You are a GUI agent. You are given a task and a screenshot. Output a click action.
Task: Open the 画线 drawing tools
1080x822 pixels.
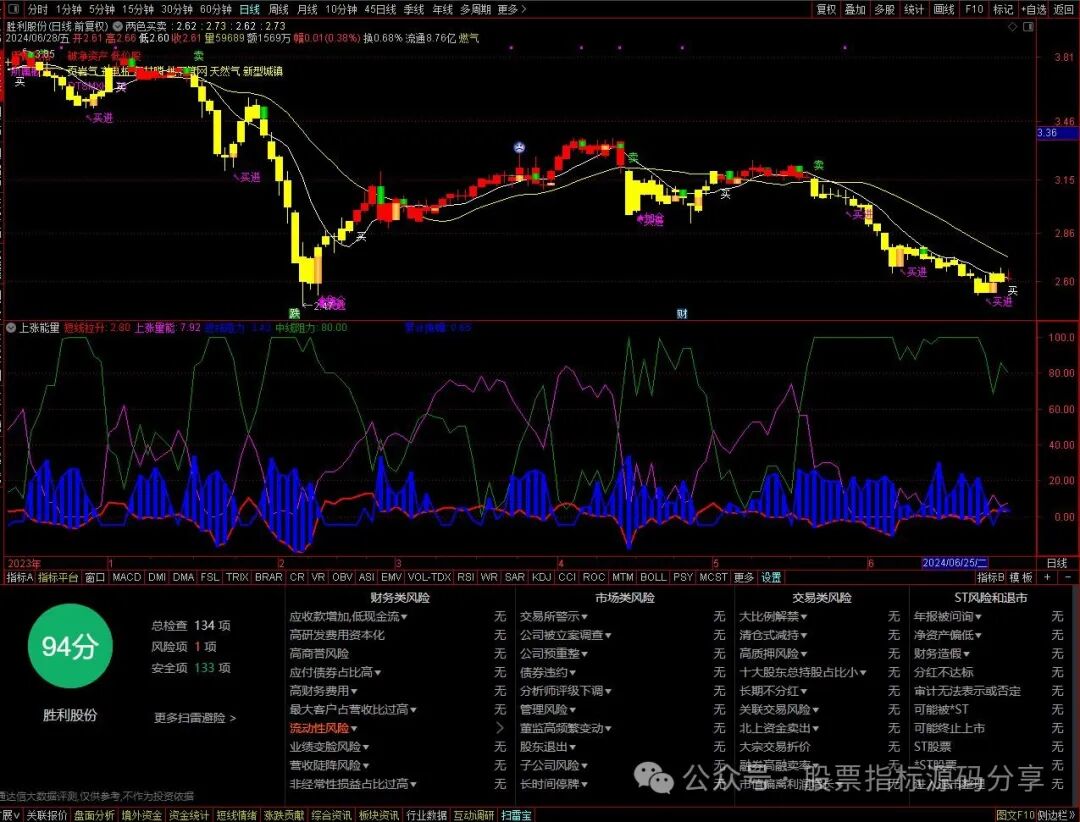(x=944, y=9)
